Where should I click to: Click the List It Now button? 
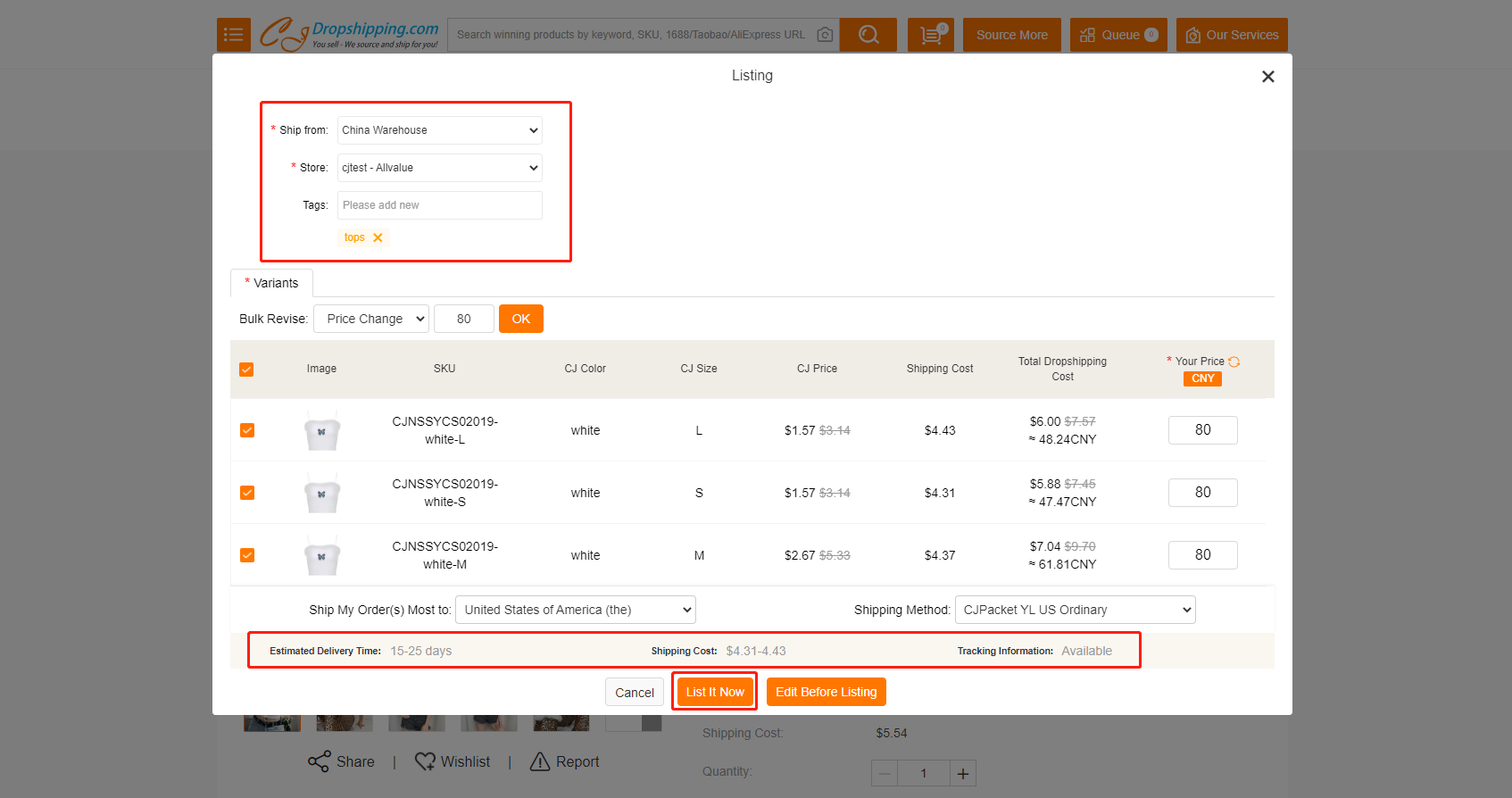coord(714,692)
